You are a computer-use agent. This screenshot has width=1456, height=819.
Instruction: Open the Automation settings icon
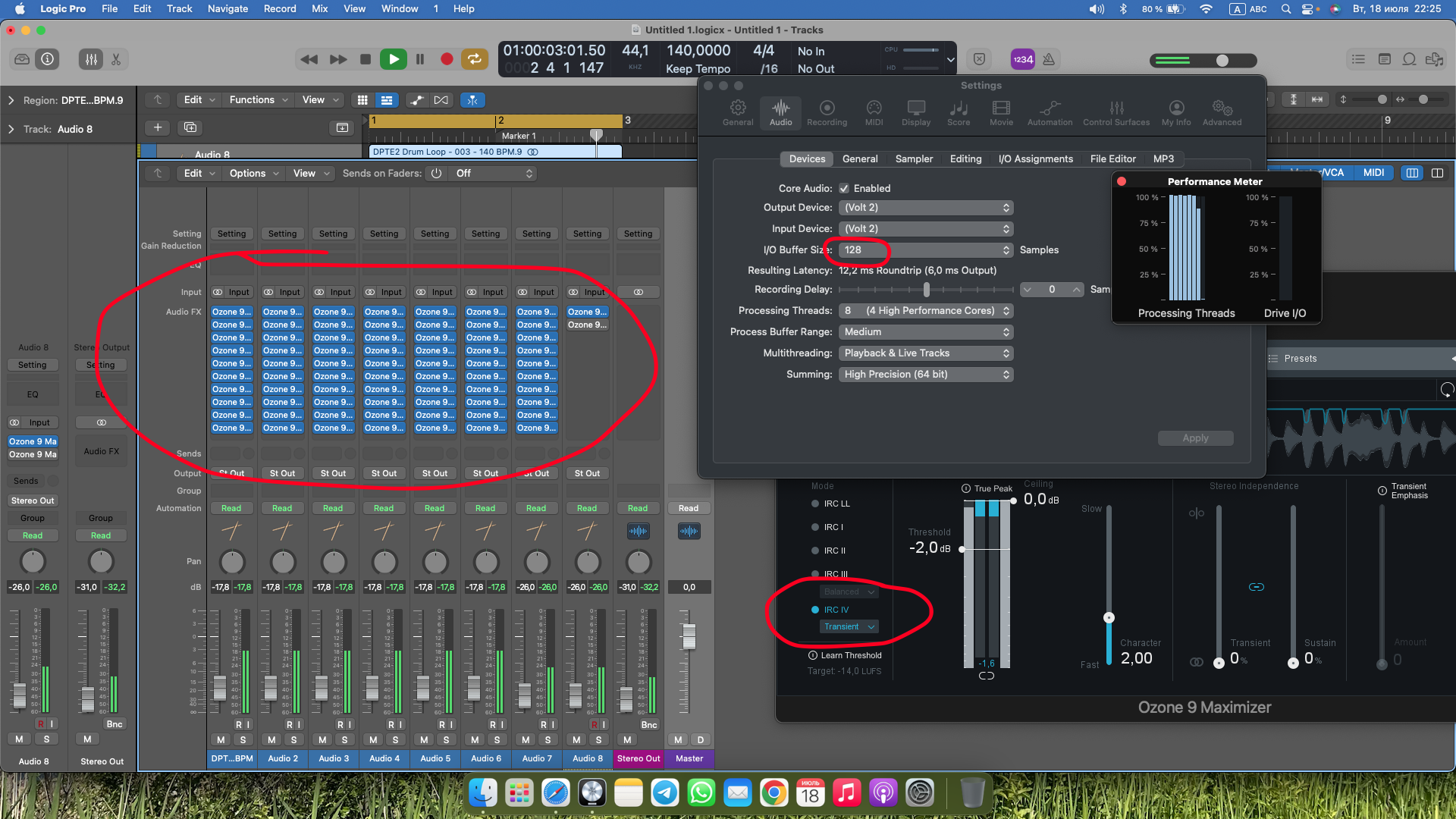coord(1050,112)
